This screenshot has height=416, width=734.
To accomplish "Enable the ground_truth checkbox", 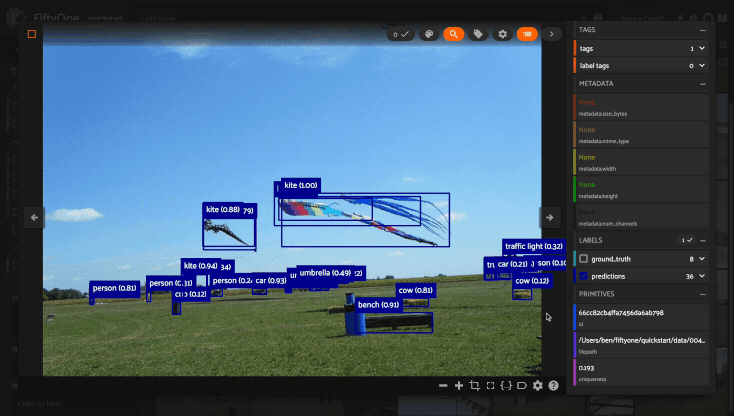I will click(583, 258).
